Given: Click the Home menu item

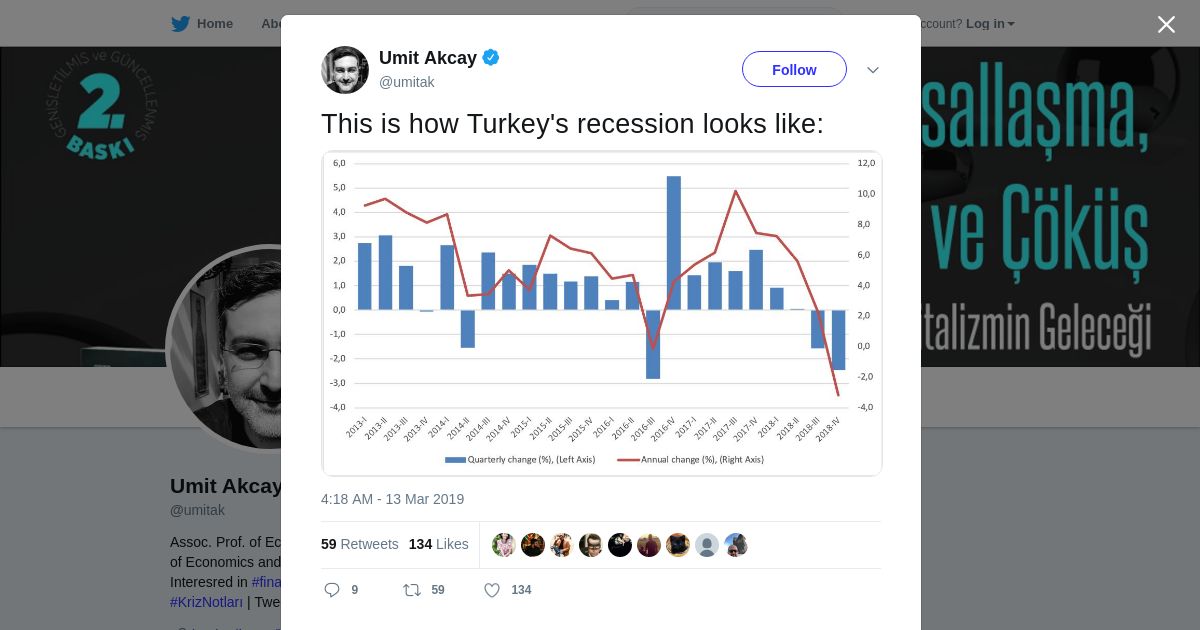Looking at the screenshot, I should click(x=214, y=24).
